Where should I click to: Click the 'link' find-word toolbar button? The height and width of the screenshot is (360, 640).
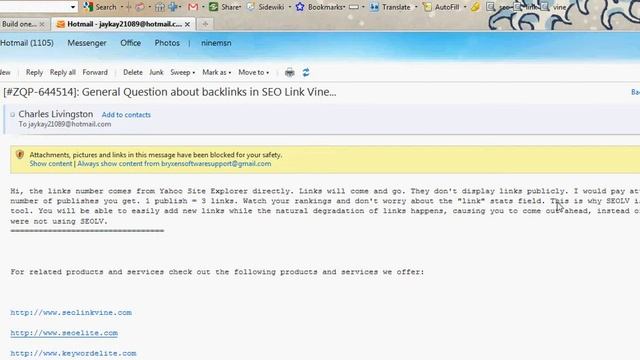pyautogui.click(x=526, y=7)
